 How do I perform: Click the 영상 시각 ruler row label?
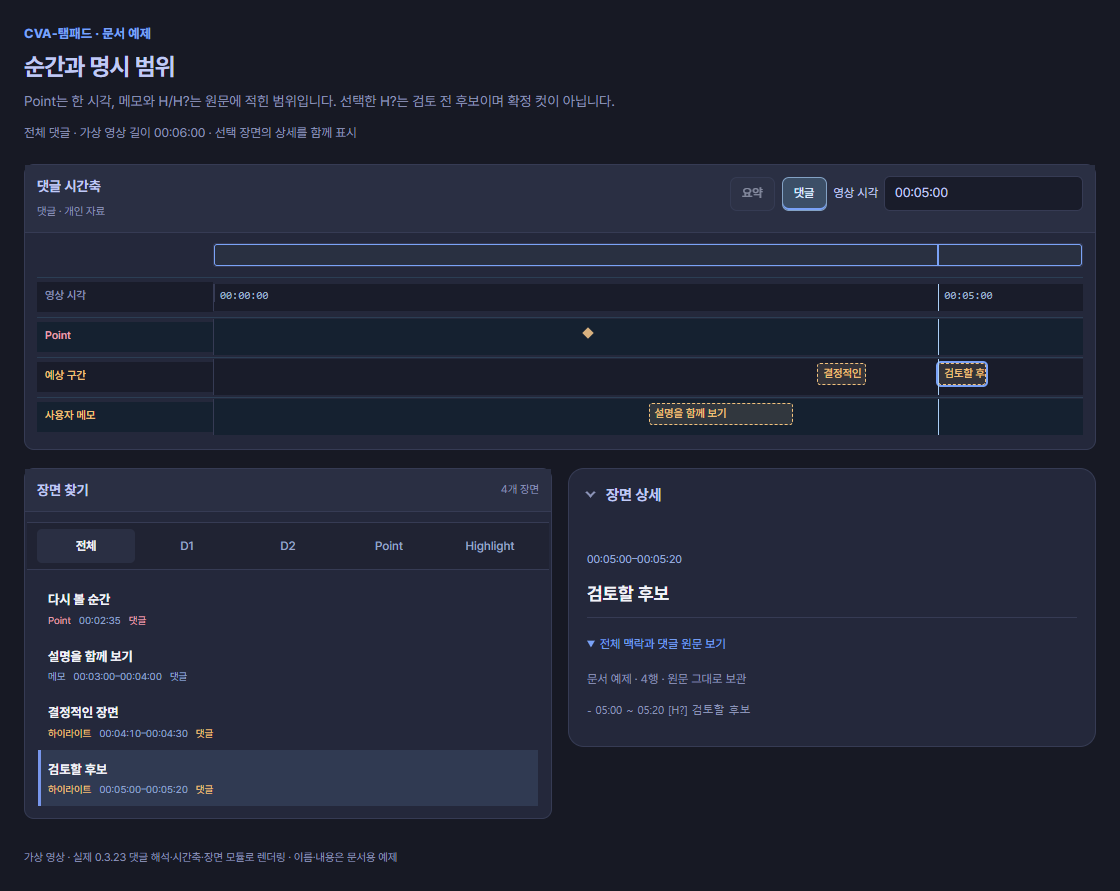point(65,295)
